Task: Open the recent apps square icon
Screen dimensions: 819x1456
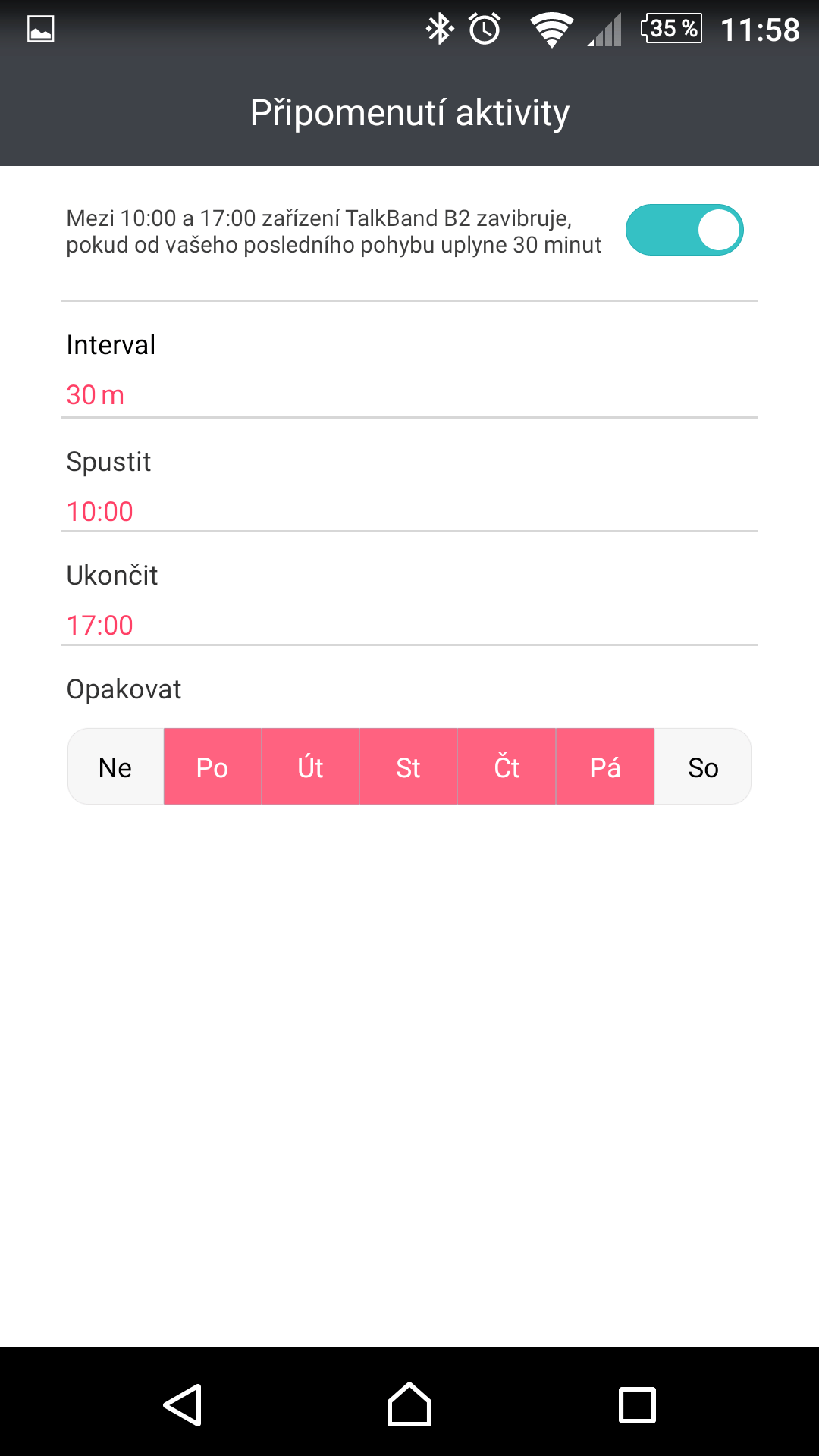Action: point(637,1405)
